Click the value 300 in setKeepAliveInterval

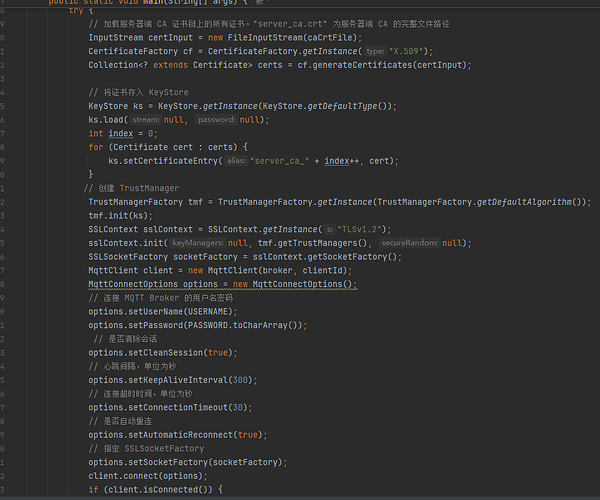pos(238,380)
